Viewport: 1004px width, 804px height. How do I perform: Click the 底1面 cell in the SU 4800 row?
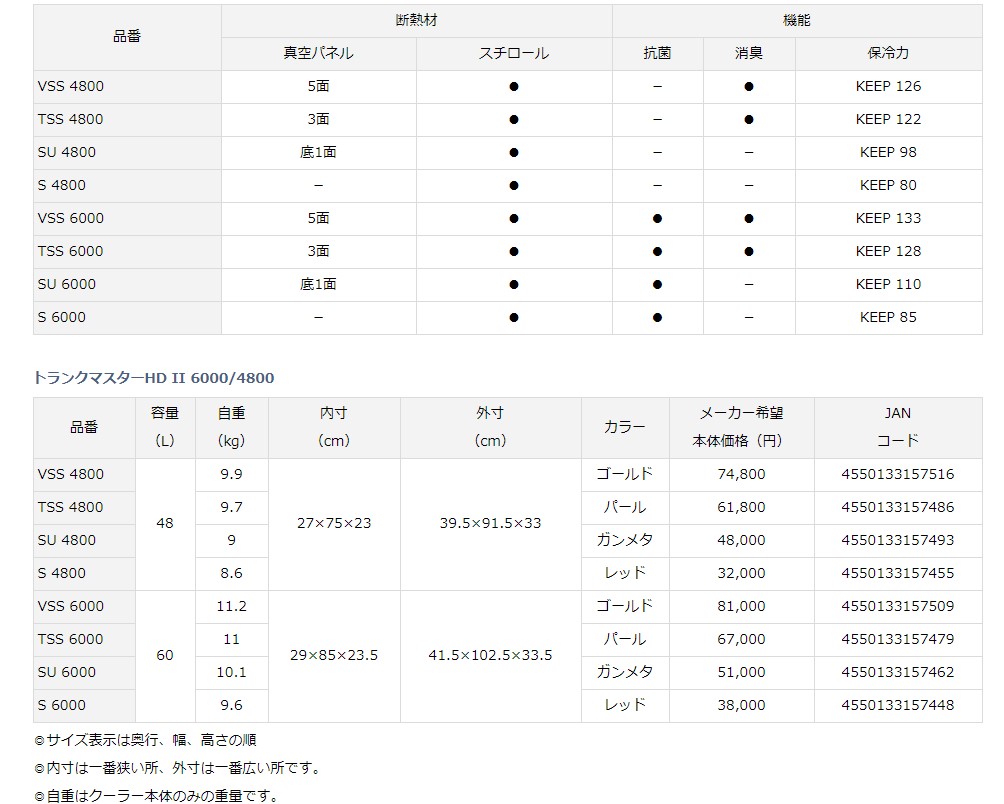point(319,152)
